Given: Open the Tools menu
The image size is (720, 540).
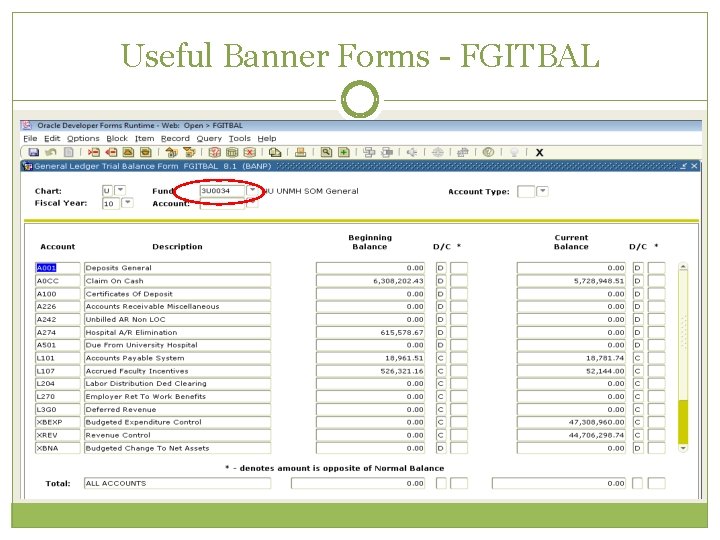Looking at the screenshot, I should (x=240, y=138).
